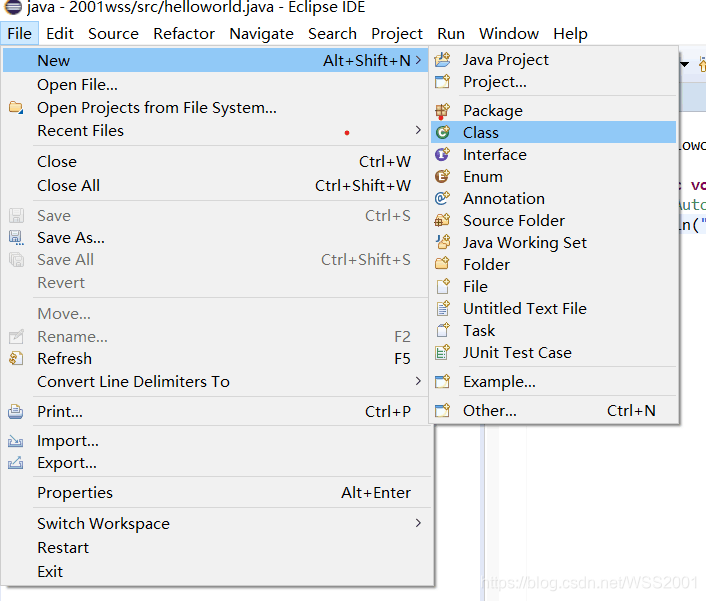The image size is (706, 601).
Task: Select Close All entry
Action: coord(215,185)
